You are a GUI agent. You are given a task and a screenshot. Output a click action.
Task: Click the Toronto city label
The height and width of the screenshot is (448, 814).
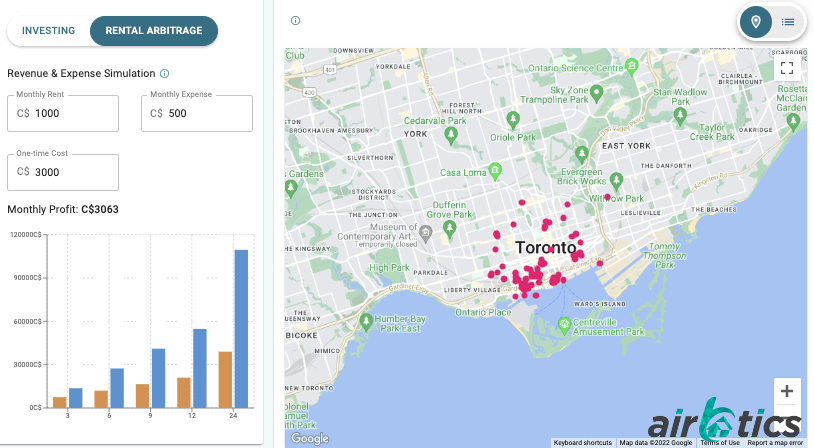[x=546, y=248]
